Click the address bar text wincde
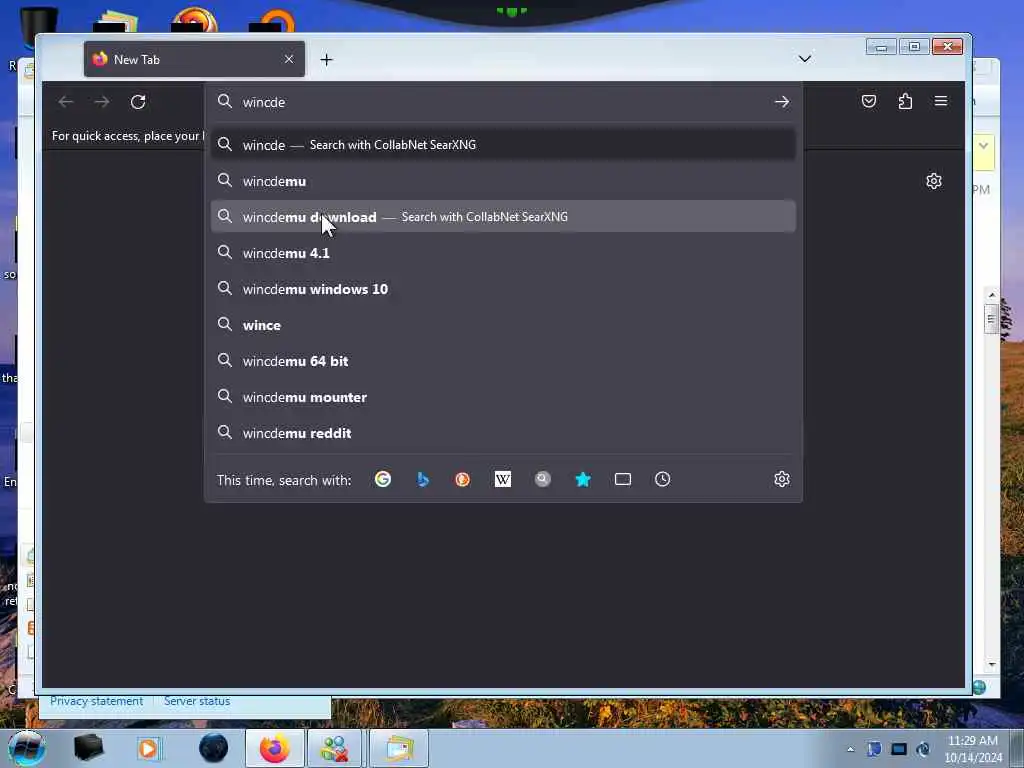The height and width of the screenshot is (768, 1024). [264, 103]
